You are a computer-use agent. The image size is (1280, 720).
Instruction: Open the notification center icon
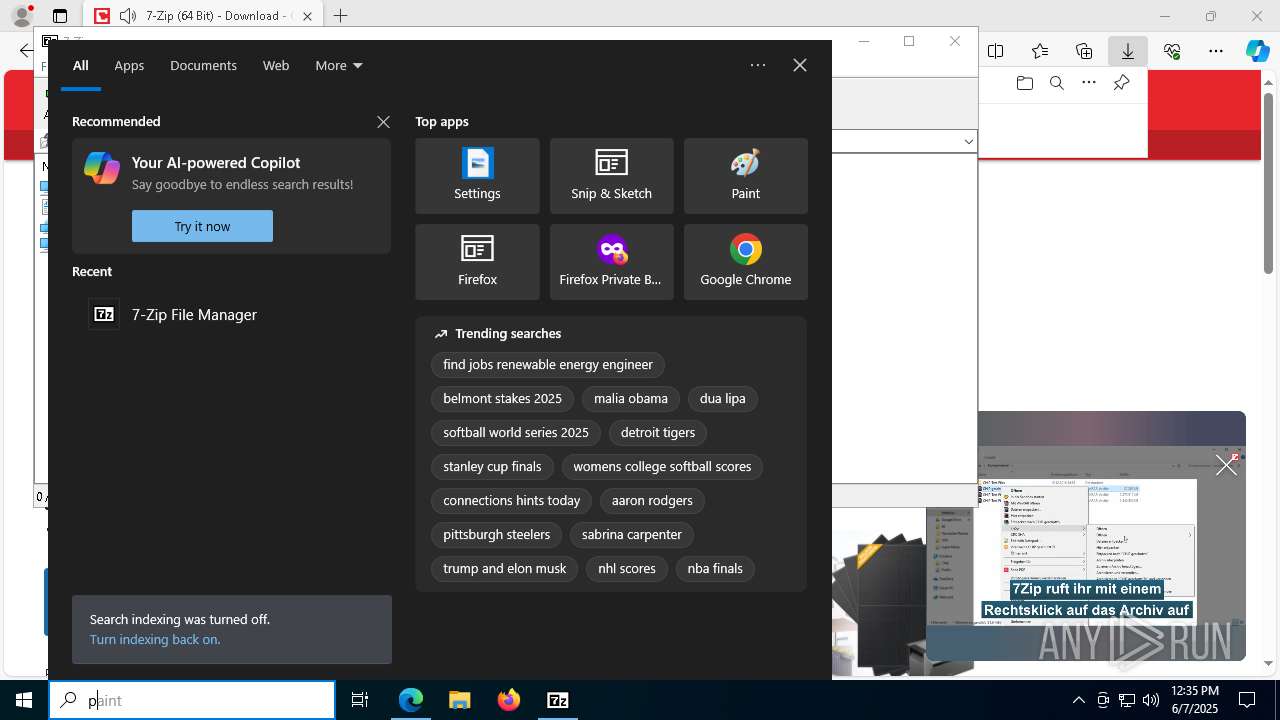coord(1247,700)
